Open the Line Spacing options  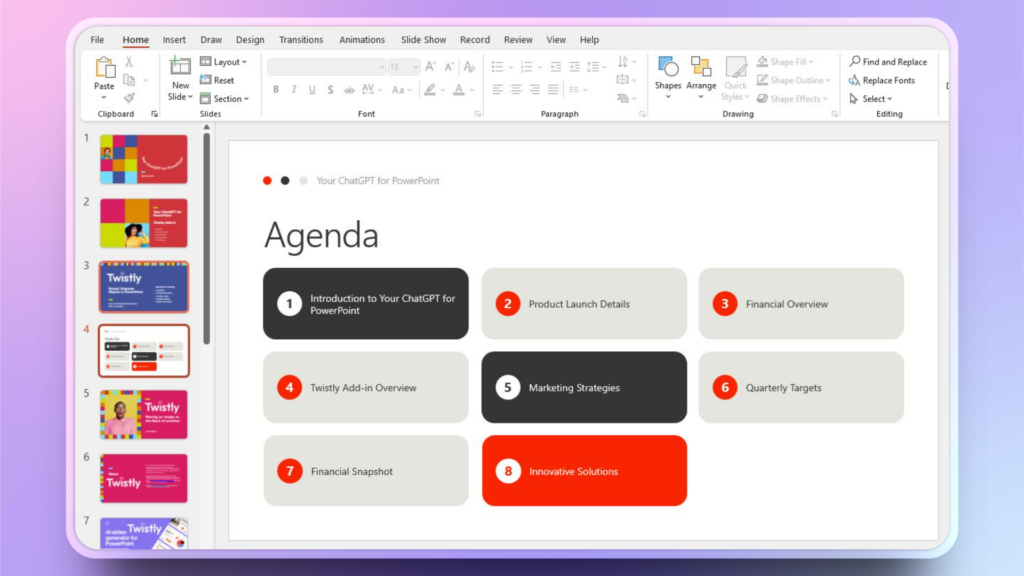coord(593,67)
